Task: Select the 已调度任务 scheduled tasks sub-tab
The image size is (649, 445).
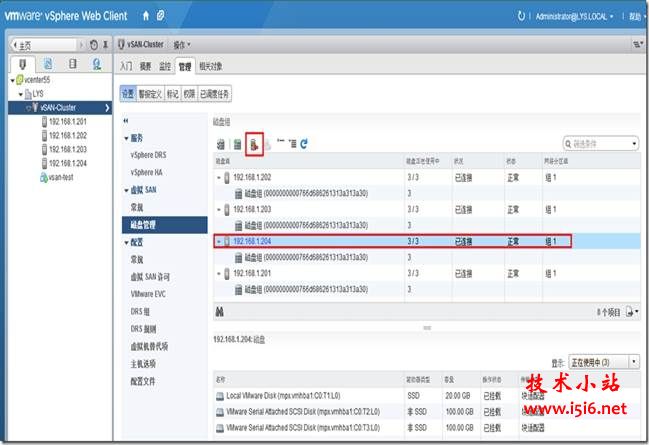Action: click(x=214, y=94)
